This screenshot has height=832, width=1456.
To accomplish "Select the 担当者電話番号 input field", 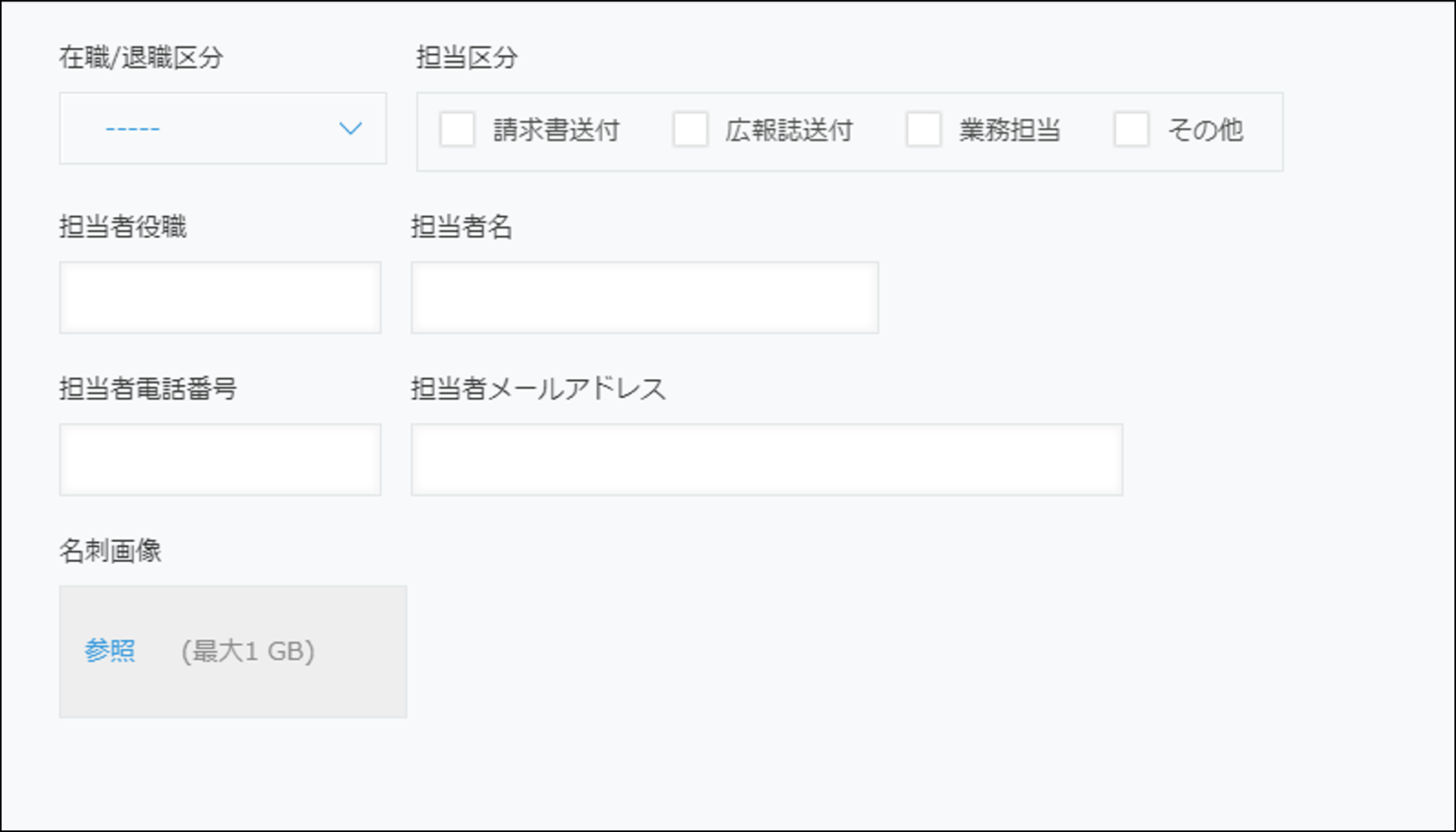I will (220, 460).
